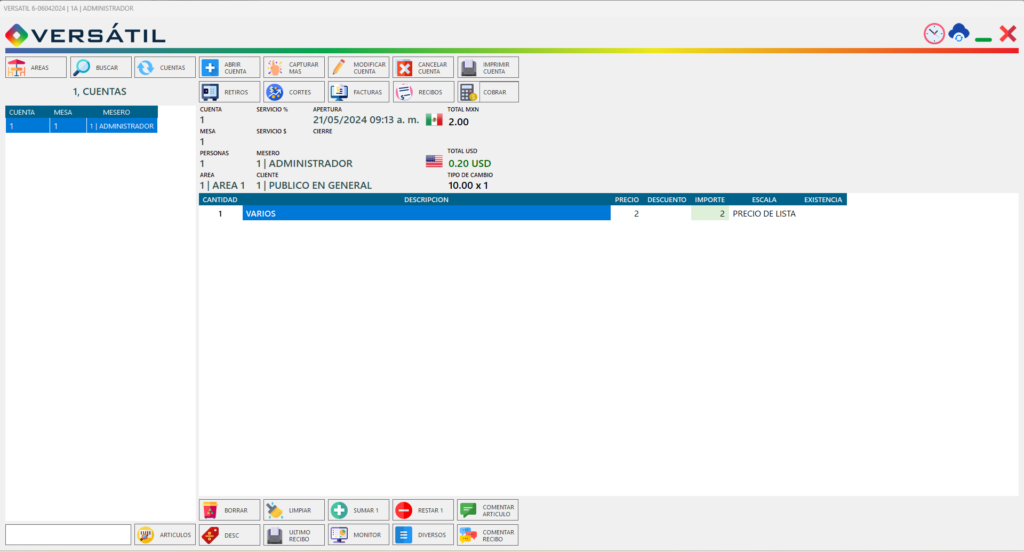Open the Cortes button
This screenshot has height=552, width=1024.
click(294, 92)
